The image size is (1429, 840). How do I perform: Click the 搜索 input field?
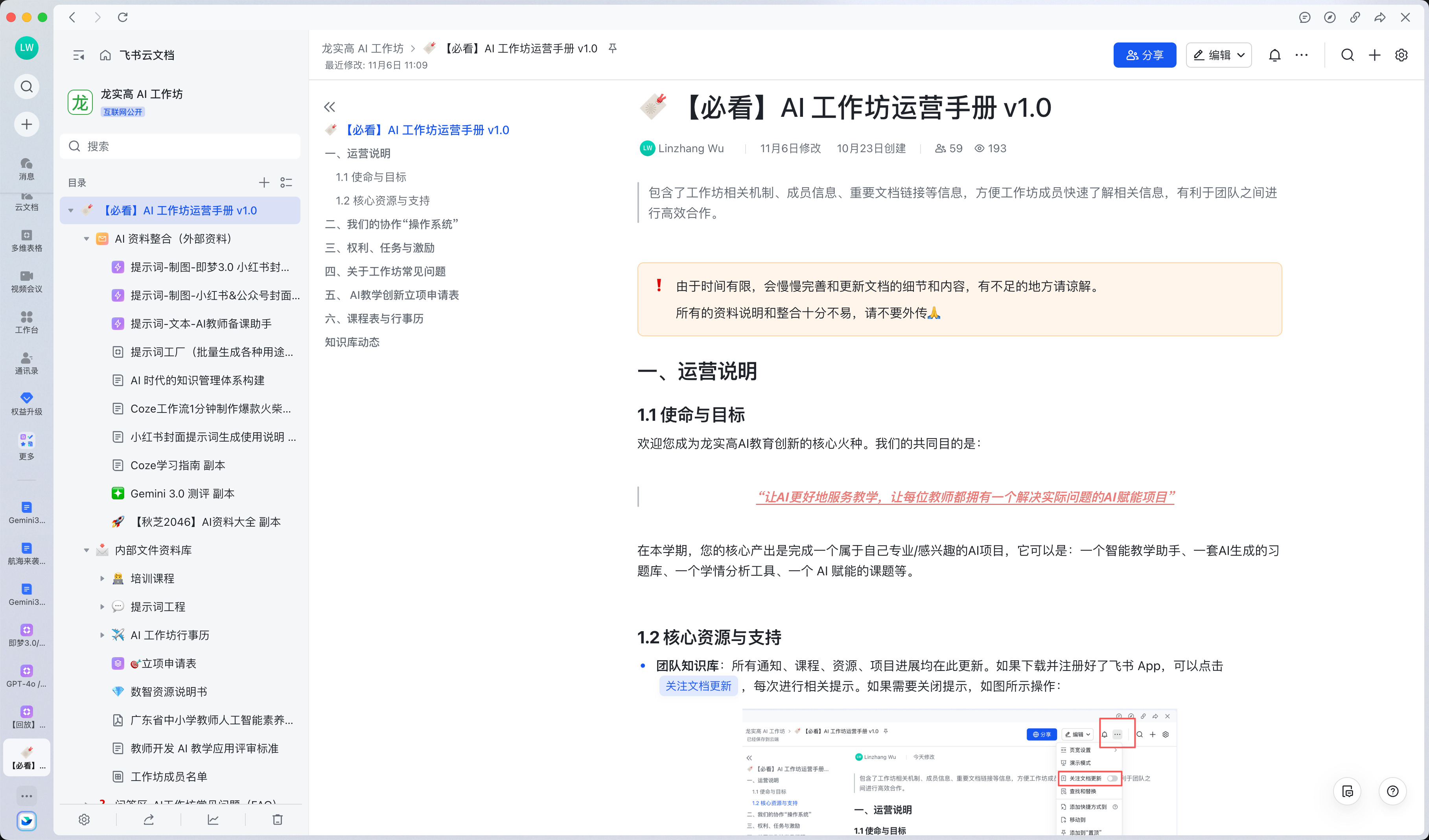pos(180,146)
